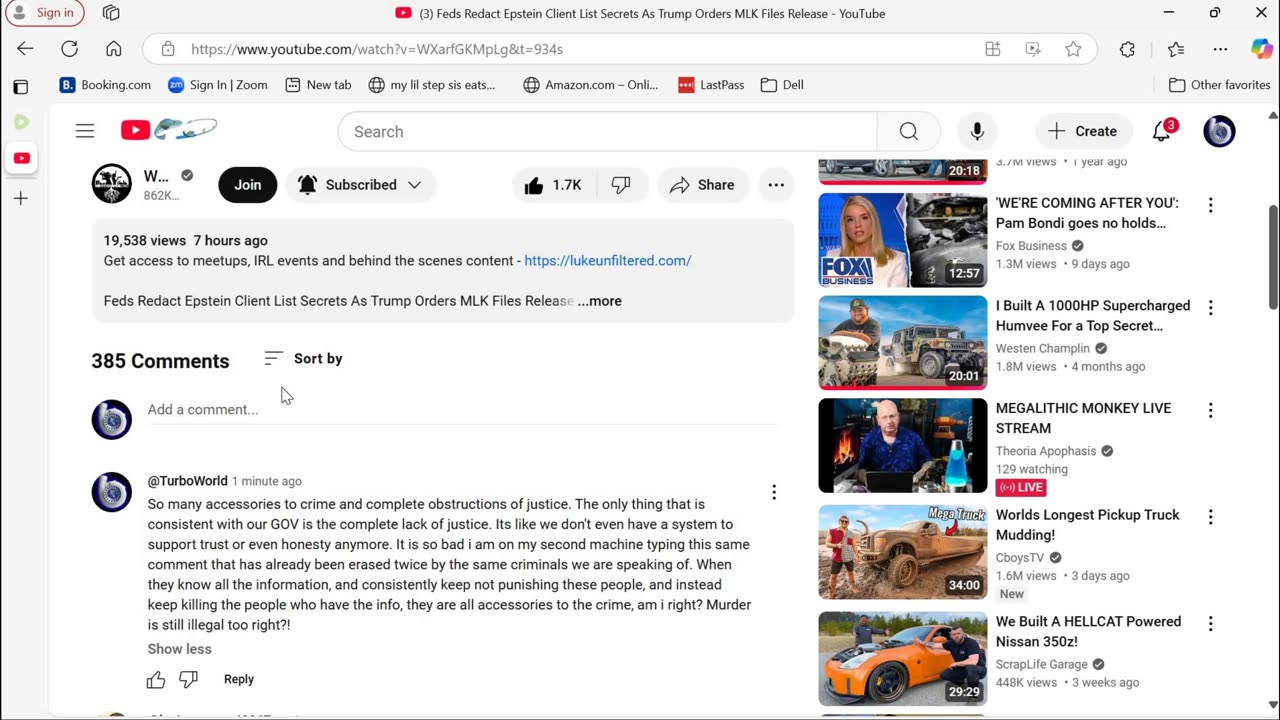Go to YouTube home via logo
Viewport: 1280px width, 720px height.
coord(168,130)
